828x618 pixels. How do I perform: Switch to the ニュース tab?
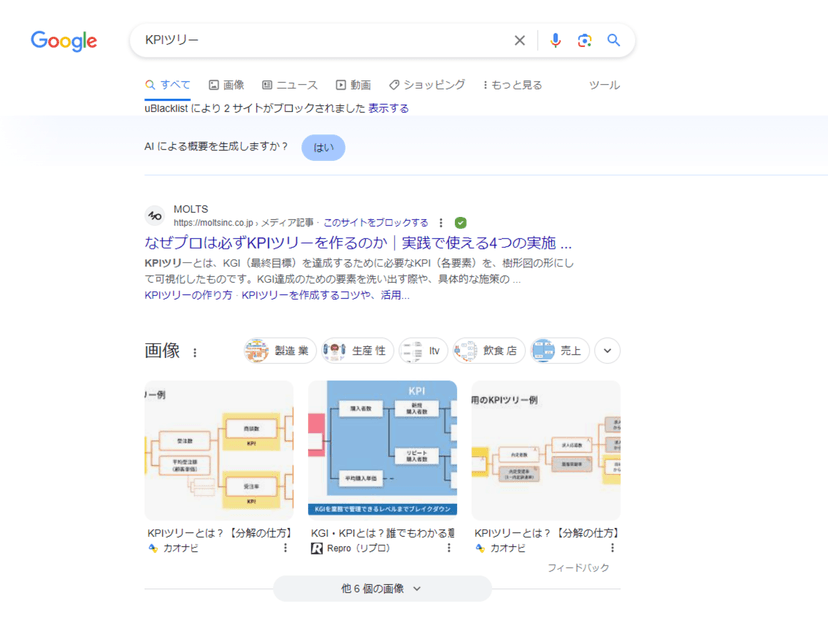290,85
